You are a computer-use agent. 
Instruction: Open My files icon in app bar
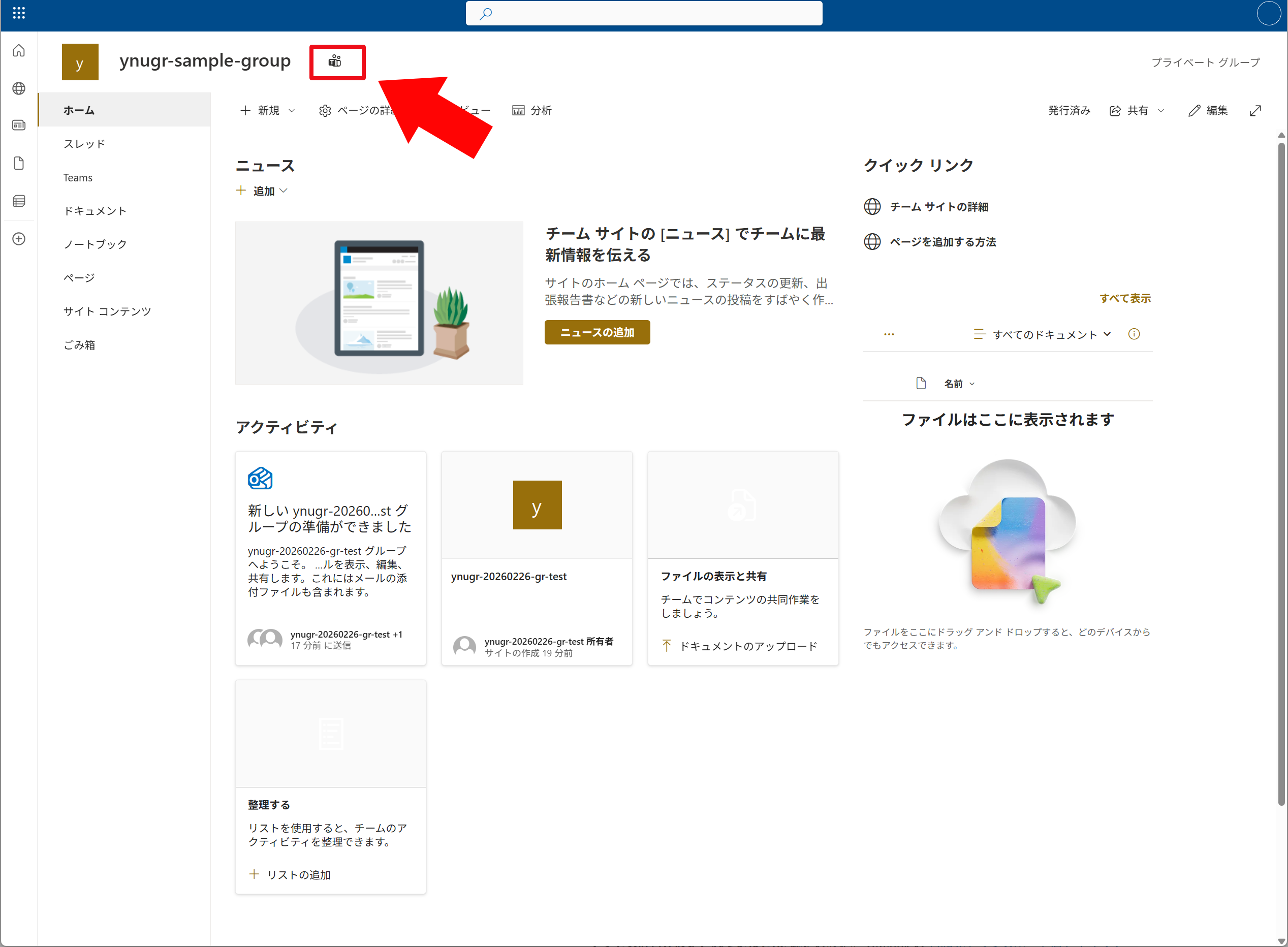[x=19, y=164]
